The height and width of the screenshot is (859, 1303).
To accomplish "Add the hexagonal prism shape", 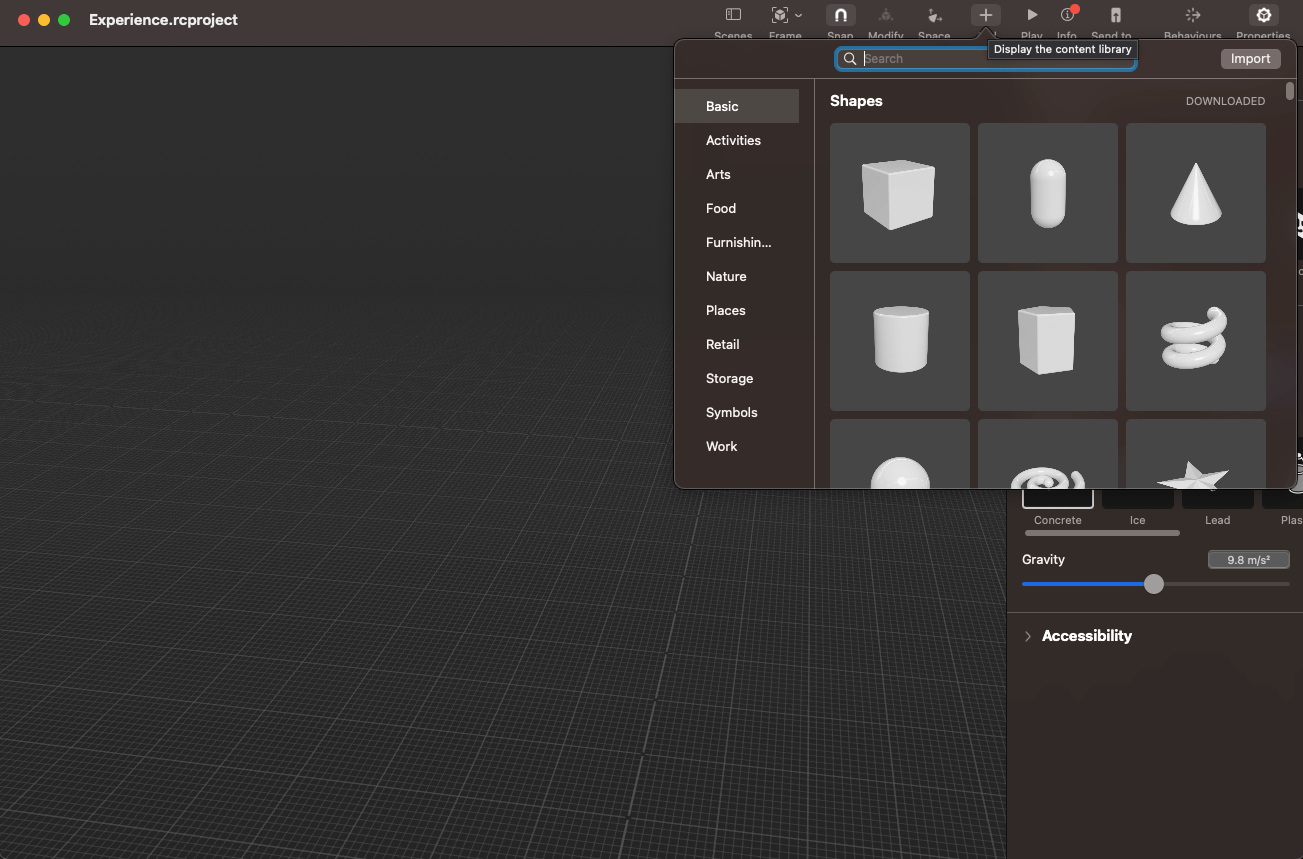I will click(x=1048, y=341).
